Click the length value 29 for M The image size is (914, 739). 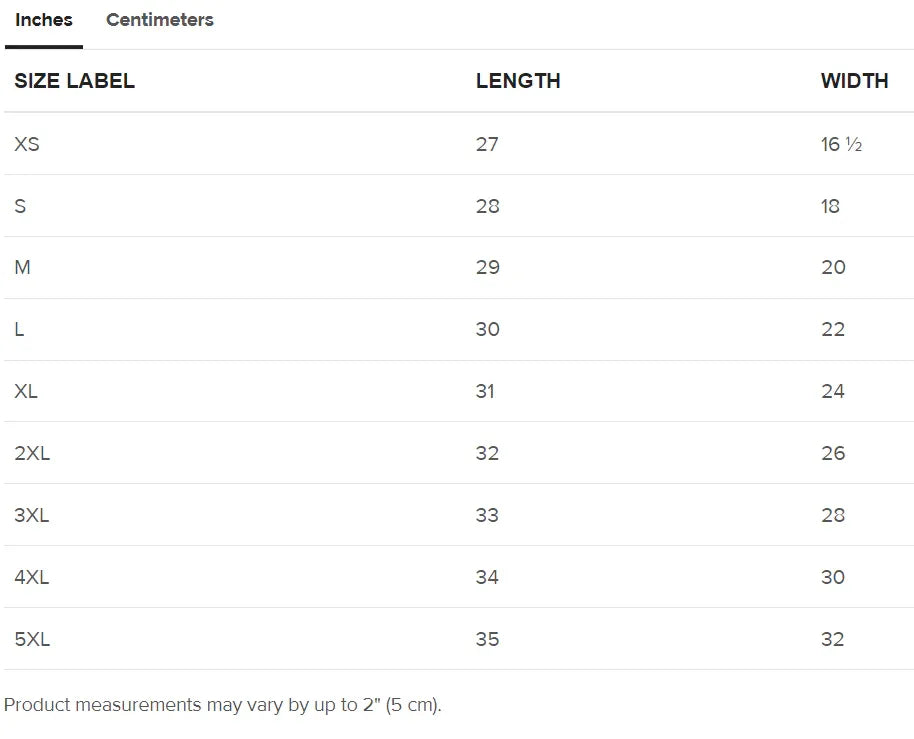[x=488, y=268]
